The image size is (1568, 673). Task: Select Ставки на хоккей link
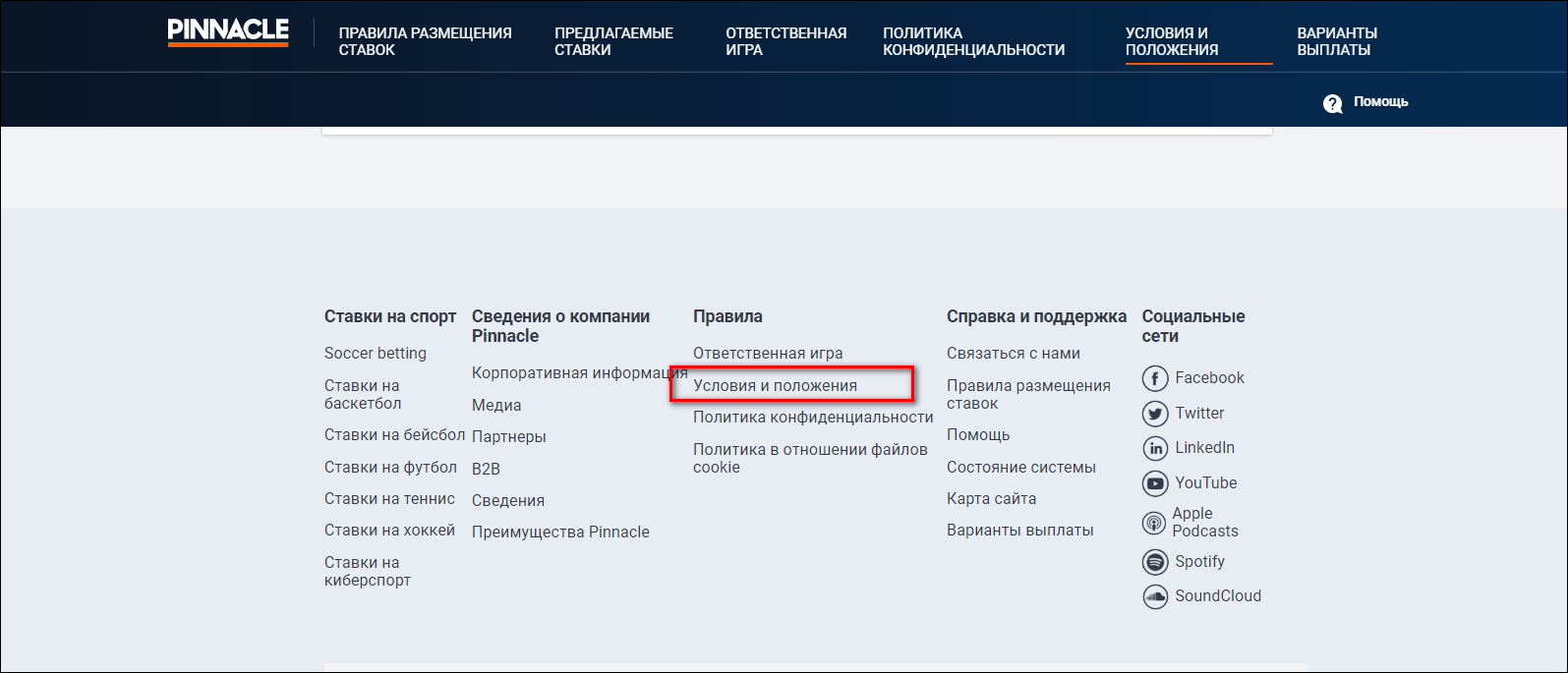(389, 531)
